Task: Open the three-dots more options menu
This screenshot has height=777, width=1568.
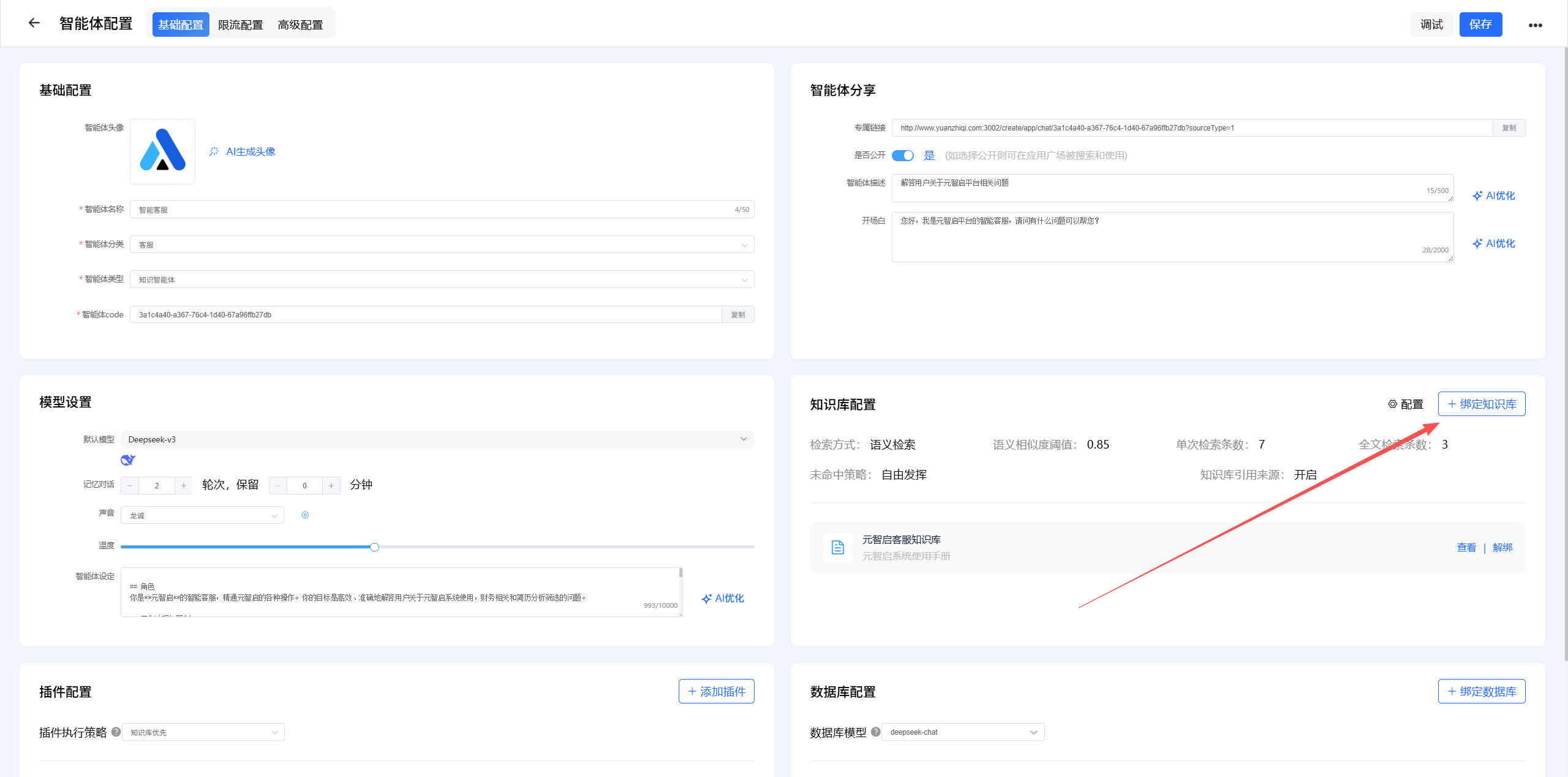Action: tap(1535, 25)
